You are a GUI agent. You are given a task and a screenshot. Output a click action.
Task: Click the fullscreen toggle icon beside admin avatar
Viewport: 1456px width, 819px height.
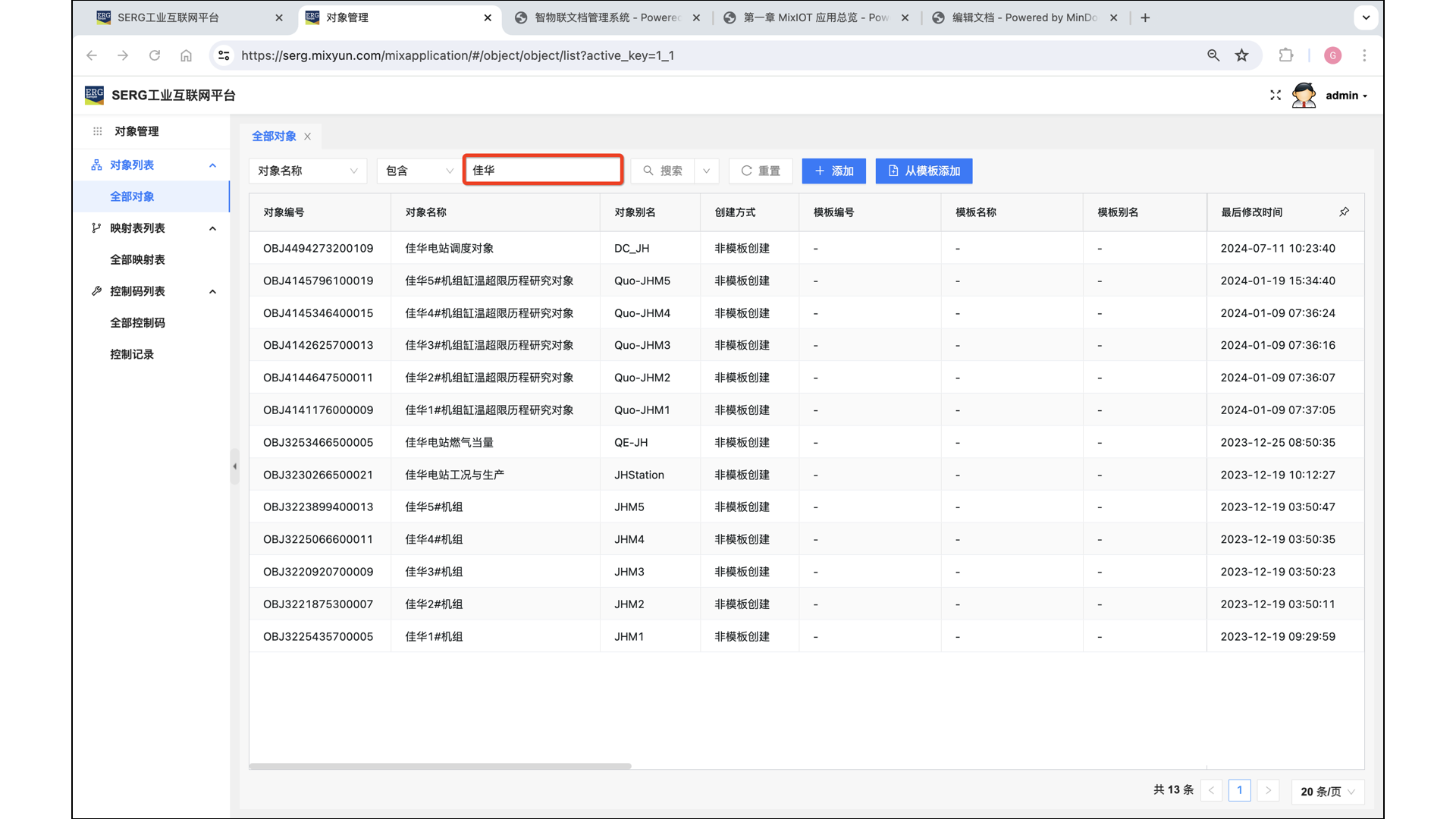pos(1275,96)
